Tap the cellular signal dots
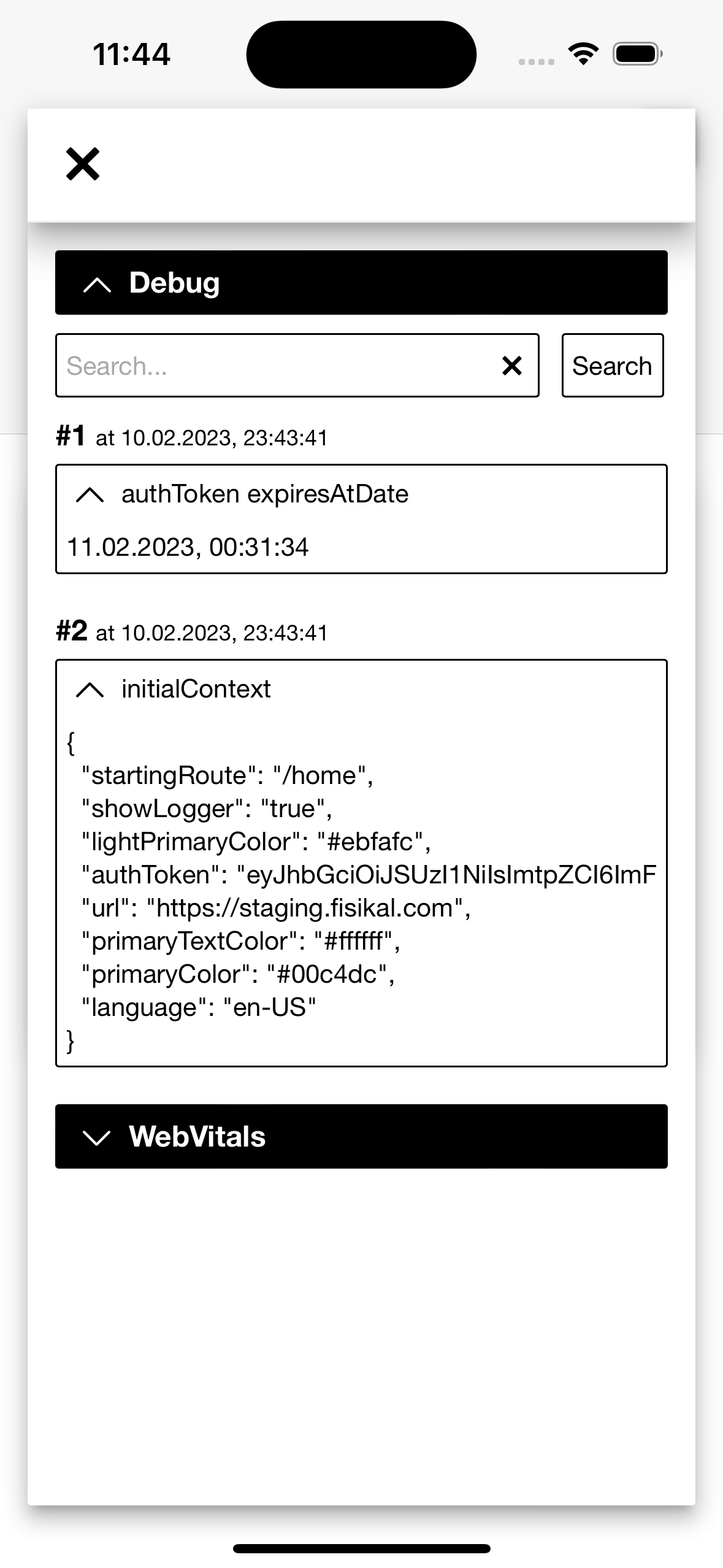723x1568 pixels. tap(536, 61)
